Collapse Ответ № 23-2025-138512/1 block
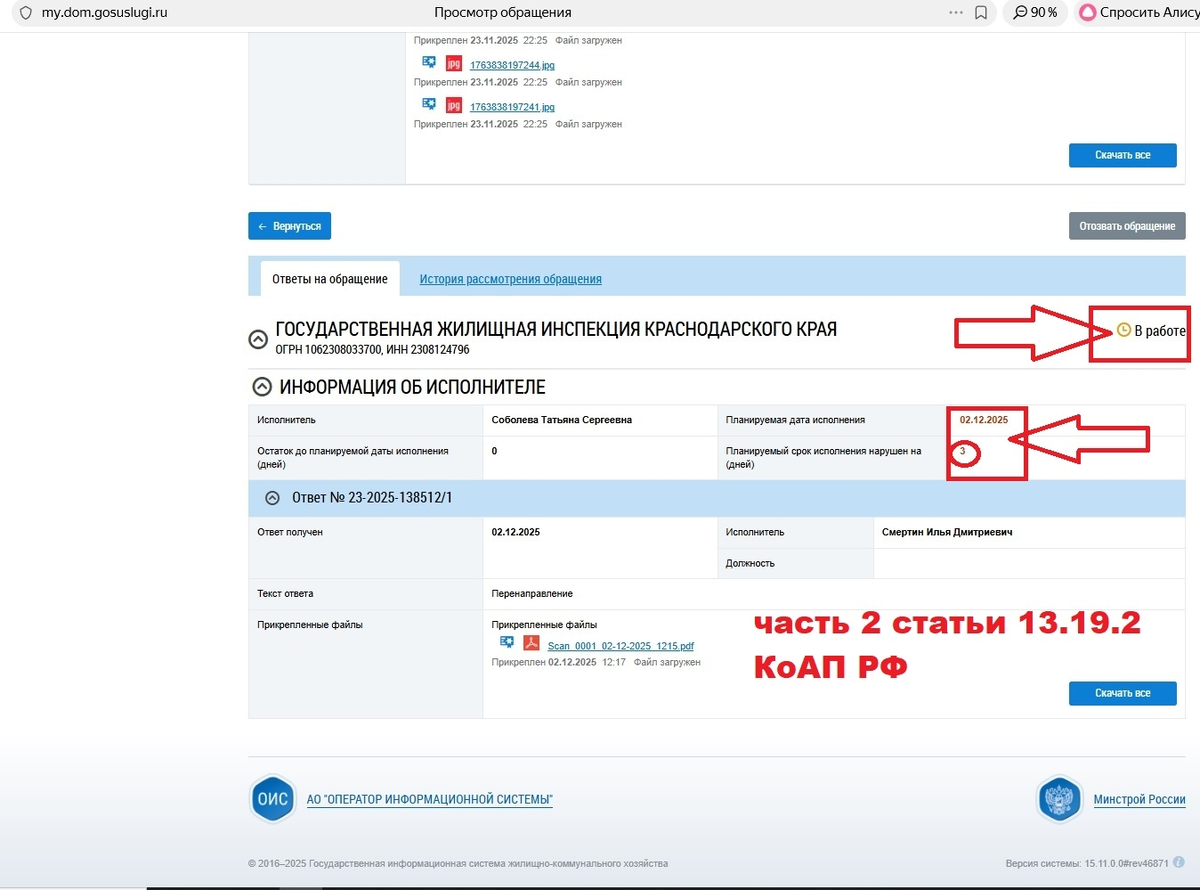This screenshot has width=1200, height=890. click(272, 497)
